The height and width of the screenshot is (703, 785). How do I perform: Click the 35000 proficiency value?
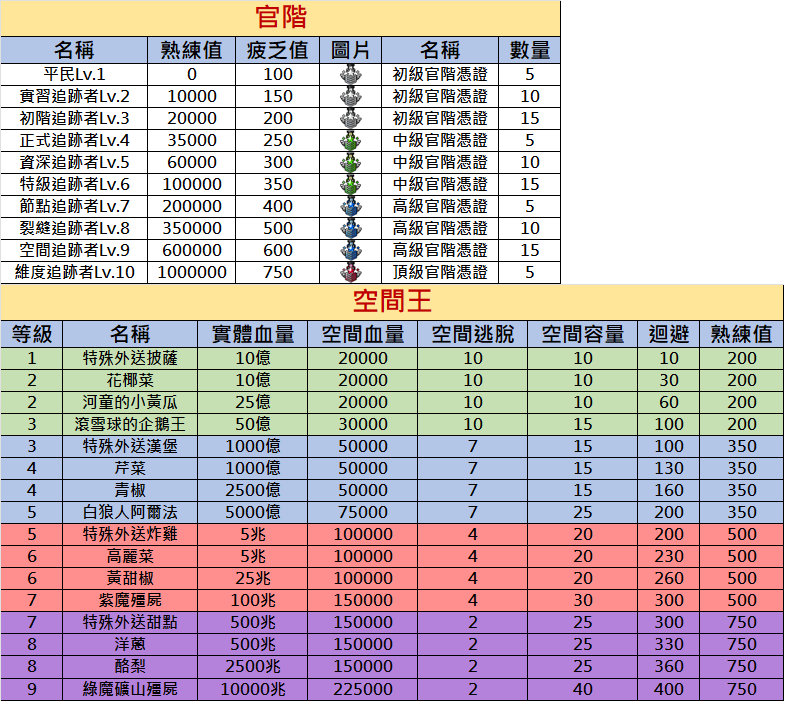[x=192, y=140]
